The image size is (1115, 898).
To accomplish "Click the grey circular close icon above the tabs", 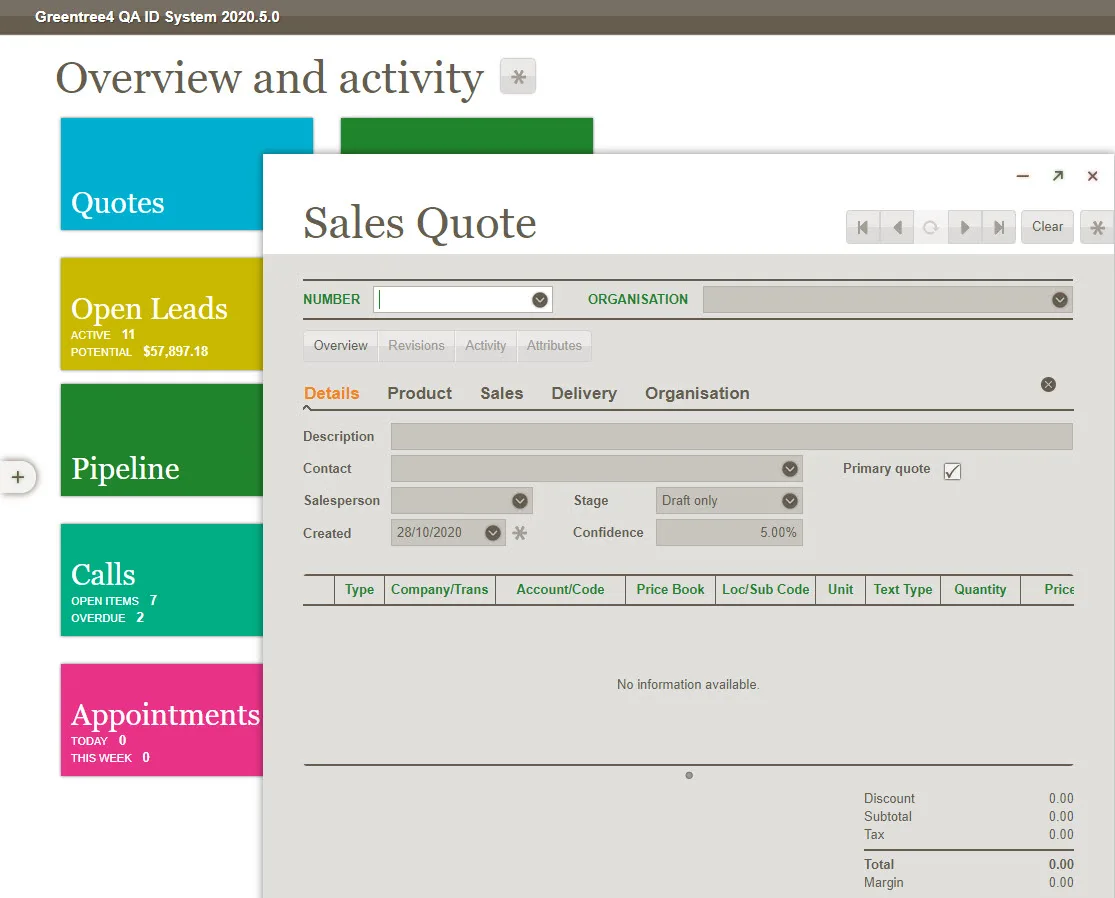I will pyautogui.click(x=1048, y=384).
